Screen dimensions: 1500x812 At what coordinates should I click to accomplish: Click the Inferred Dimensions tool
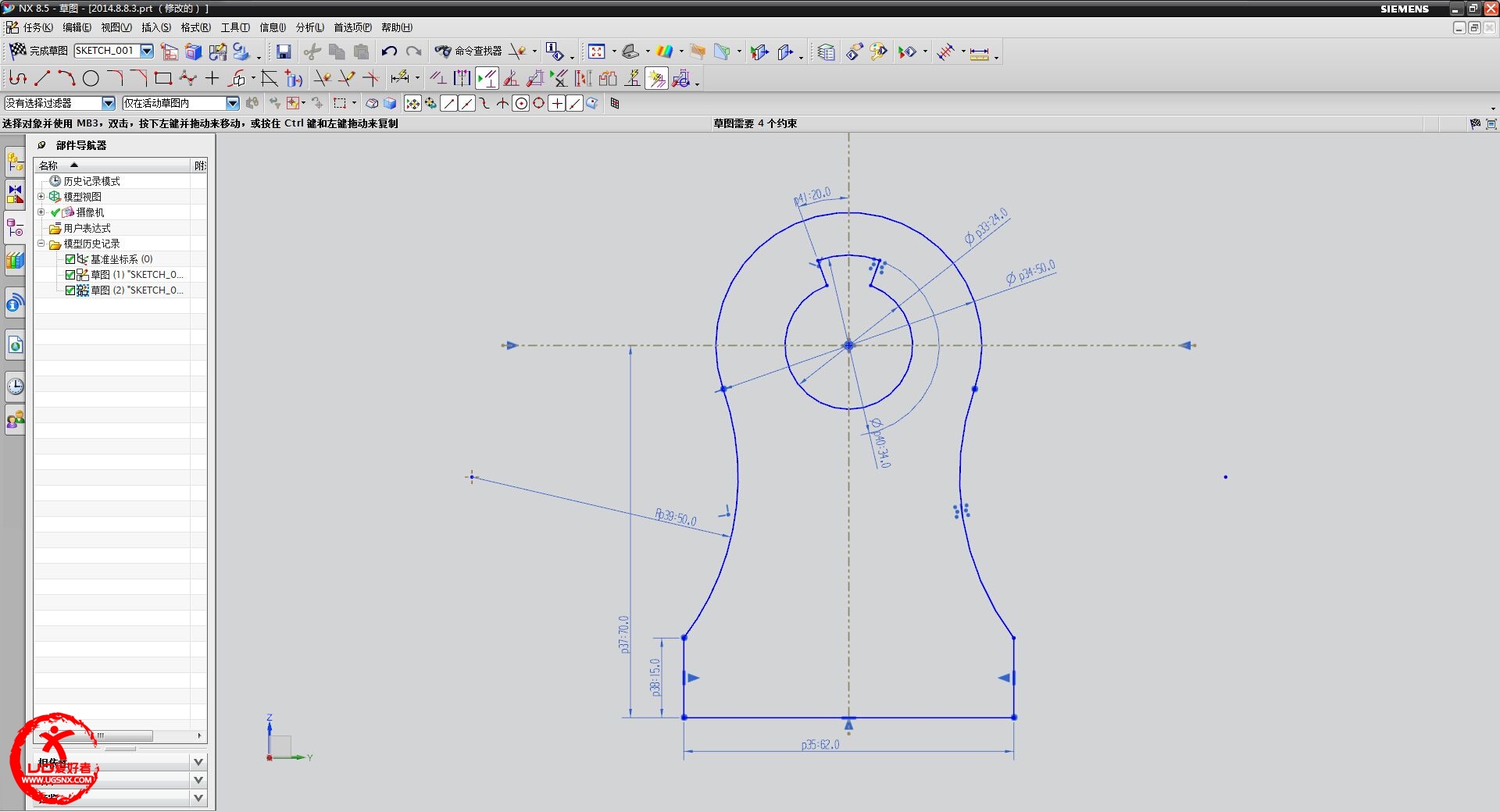[400, 77]
